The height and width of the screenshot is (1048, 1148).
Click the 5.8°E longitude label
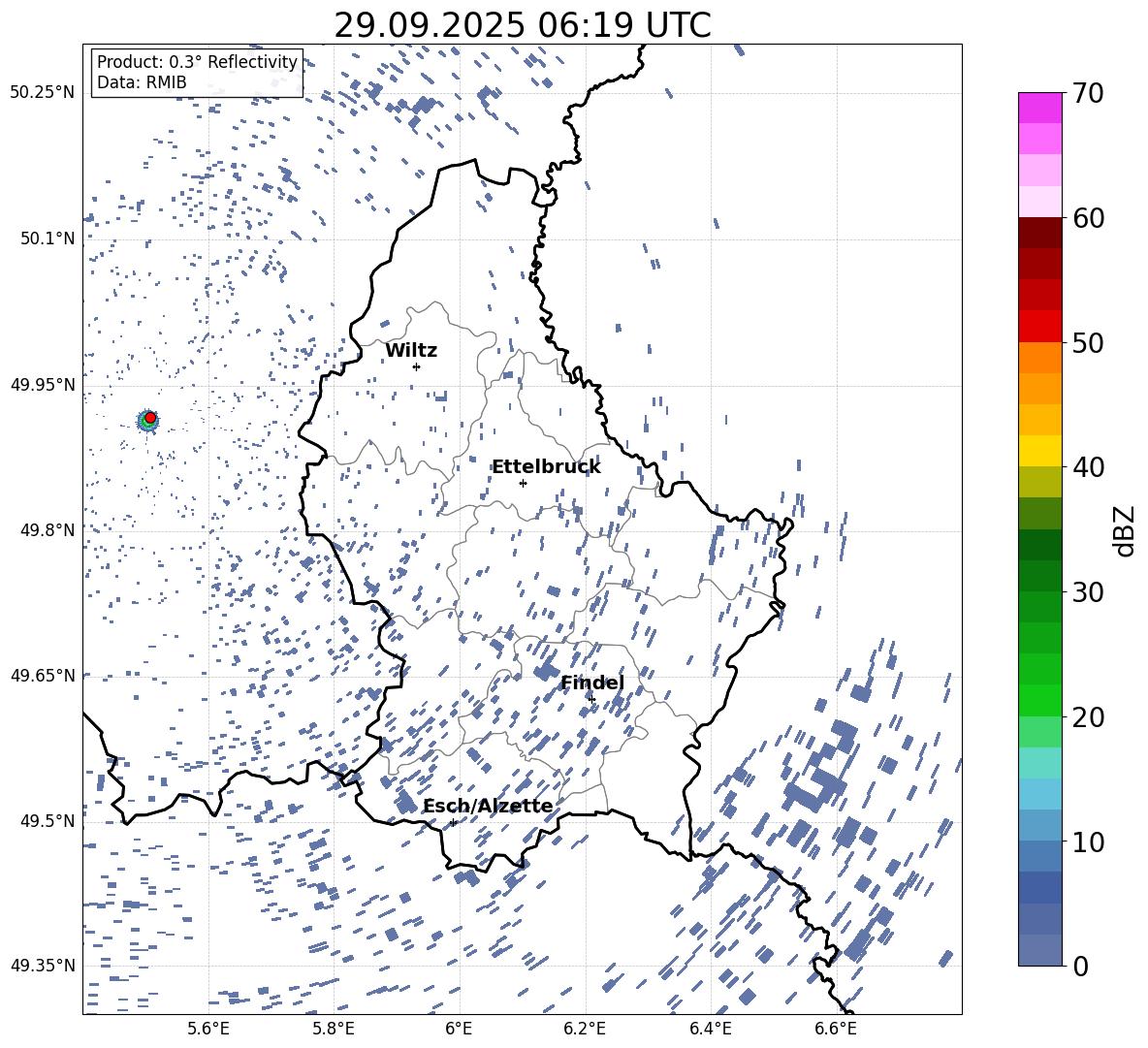click(334, 1029)
